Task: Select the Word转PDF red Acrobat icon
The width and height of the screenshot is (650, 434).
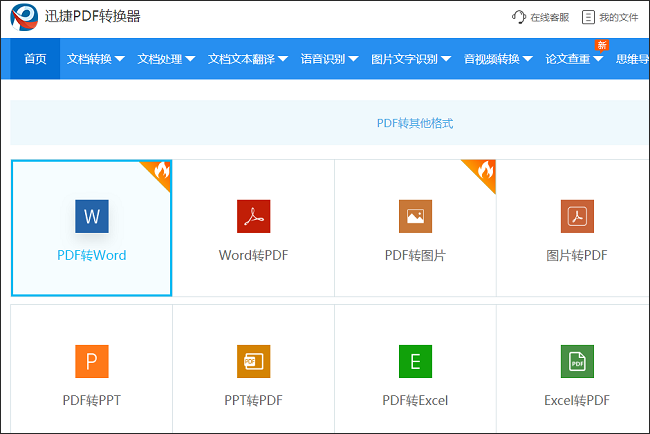Action: [x=253, y=216]
